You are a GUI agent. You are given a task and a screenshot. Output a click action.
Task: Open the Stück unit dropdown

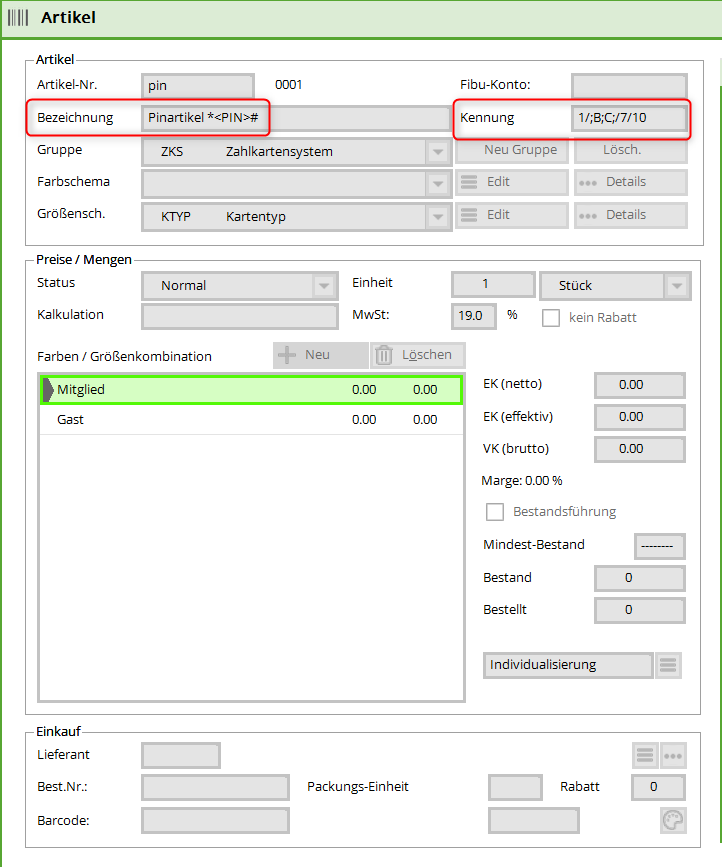tap(615, 286)
